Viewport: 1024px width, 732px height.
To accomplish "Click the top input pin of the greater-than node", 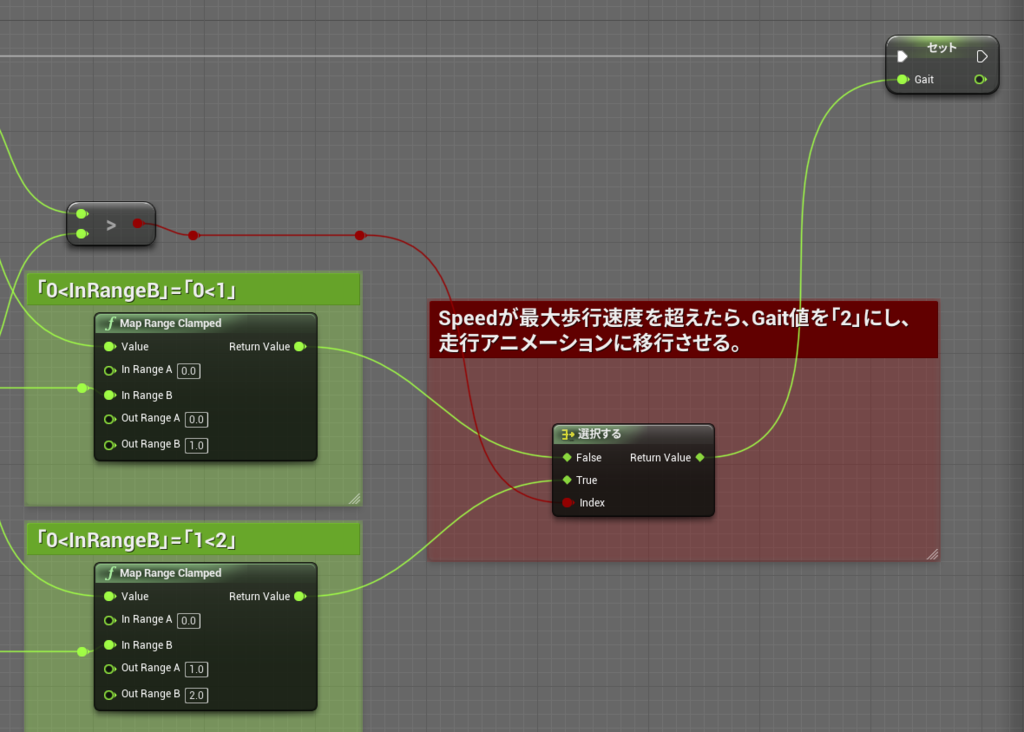I will (x=82, y=214).
